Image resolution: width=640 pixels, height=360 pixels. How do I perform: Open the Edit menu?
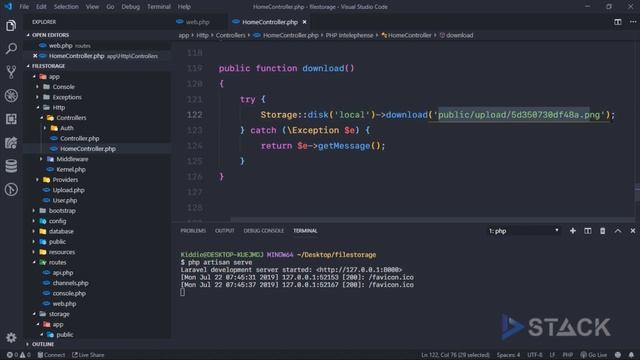[x=41, y=7]
